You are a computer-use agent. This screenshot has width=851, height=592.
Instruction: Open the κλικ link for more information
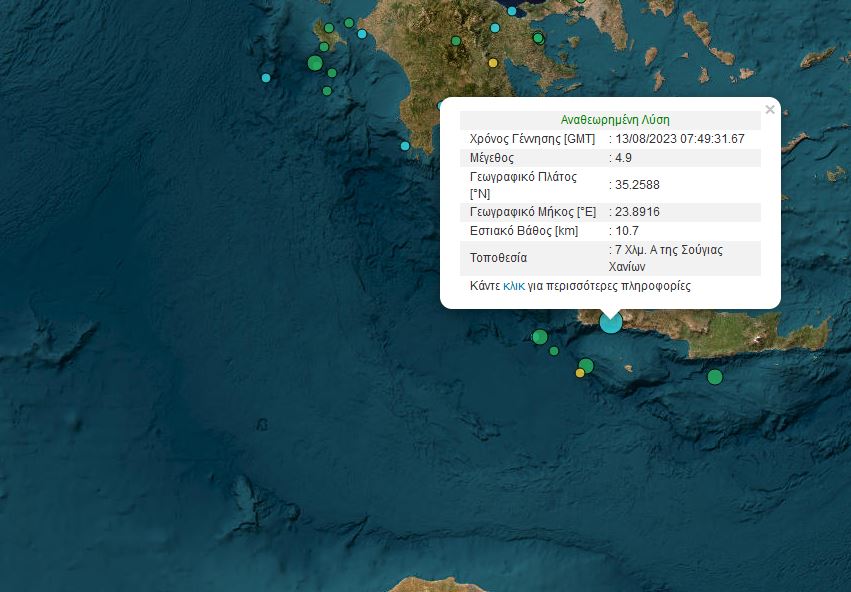coord(513,286)
